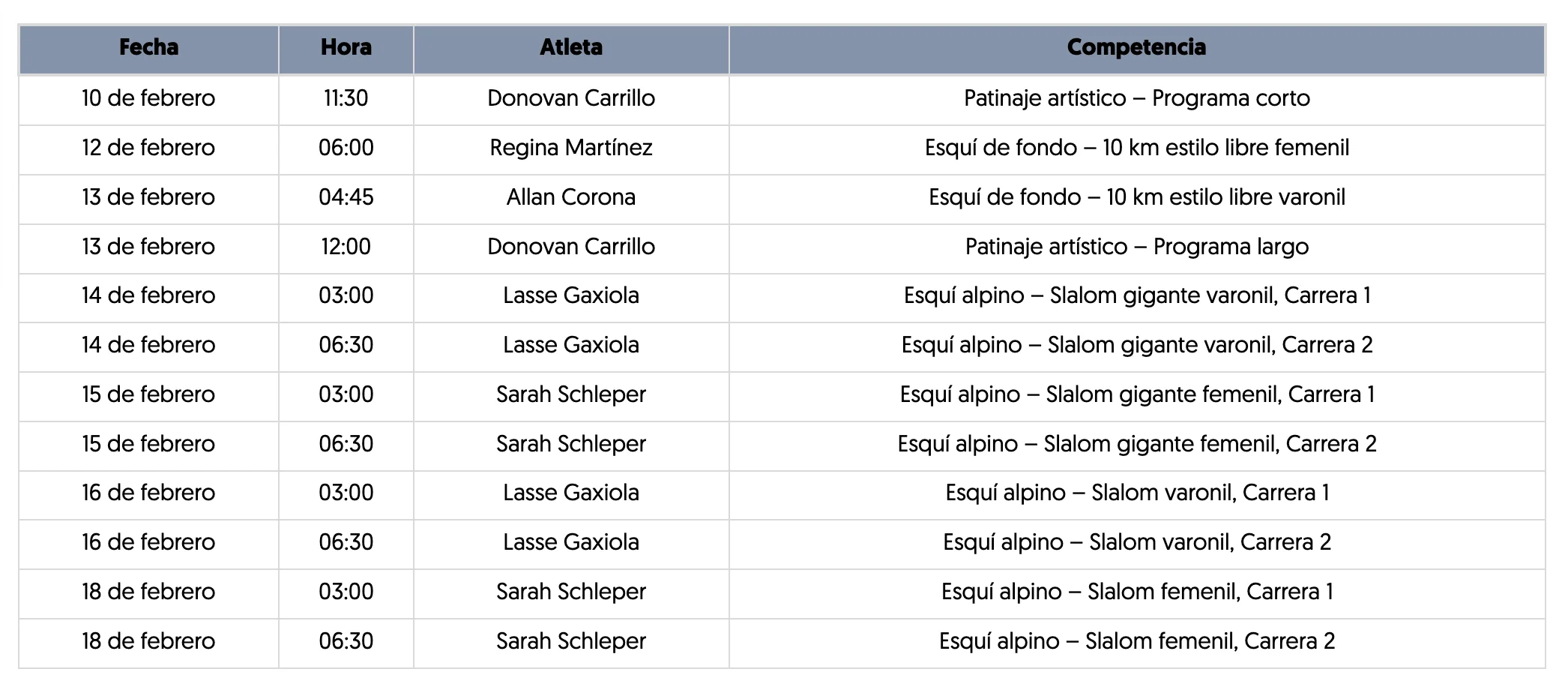Click "Slalom gigante varonil, Carrera 1" cell
This screenshot has height=687, width=1568.
(1136, 295)
